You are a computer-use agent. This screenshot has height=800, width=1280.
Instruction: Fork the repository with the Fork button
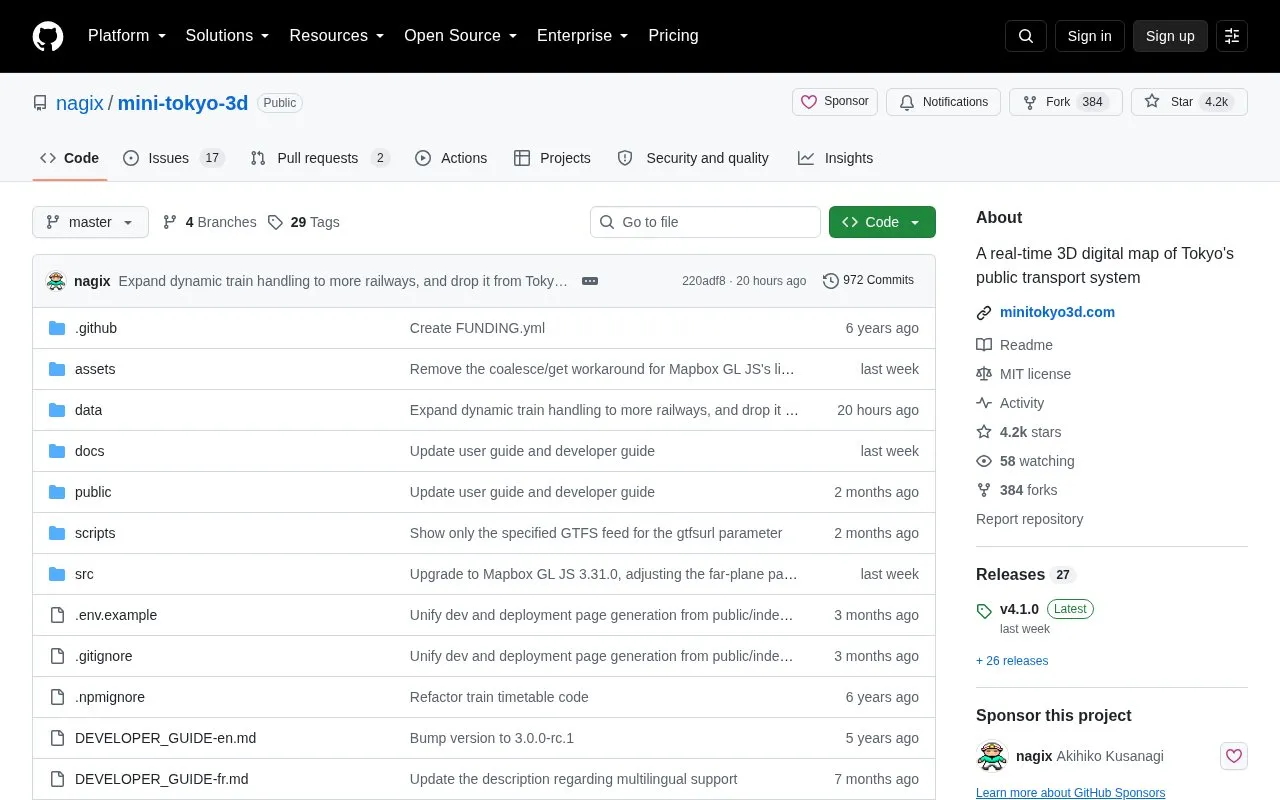tap(1066, 102)
